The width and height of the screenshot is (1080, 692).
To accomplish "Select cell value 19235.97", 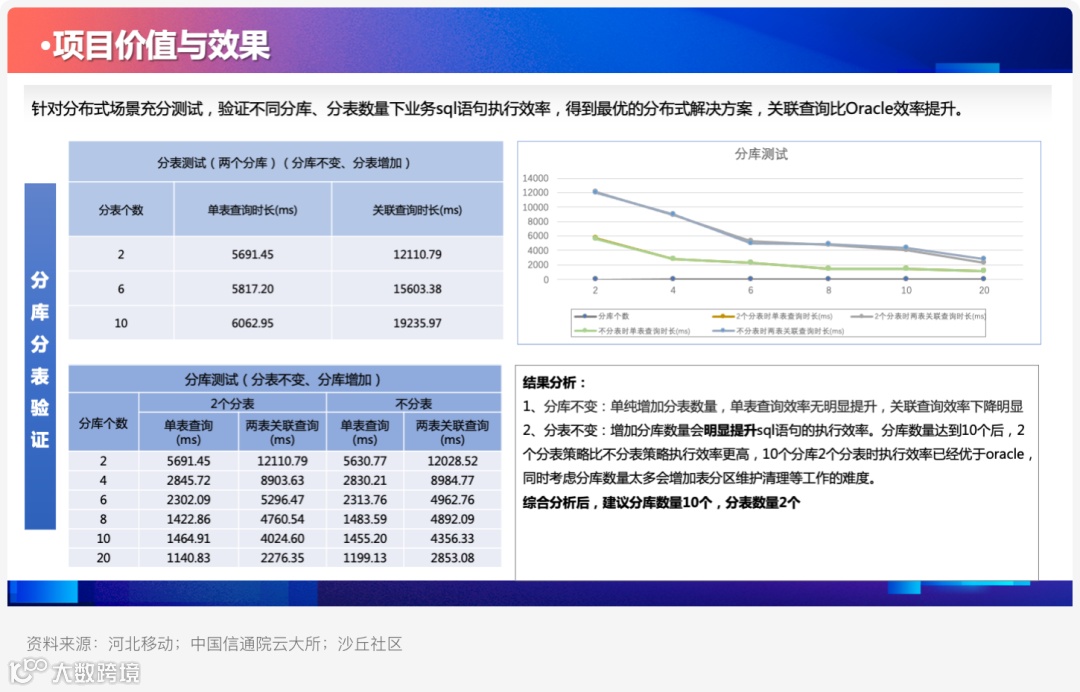I will 417,324.
